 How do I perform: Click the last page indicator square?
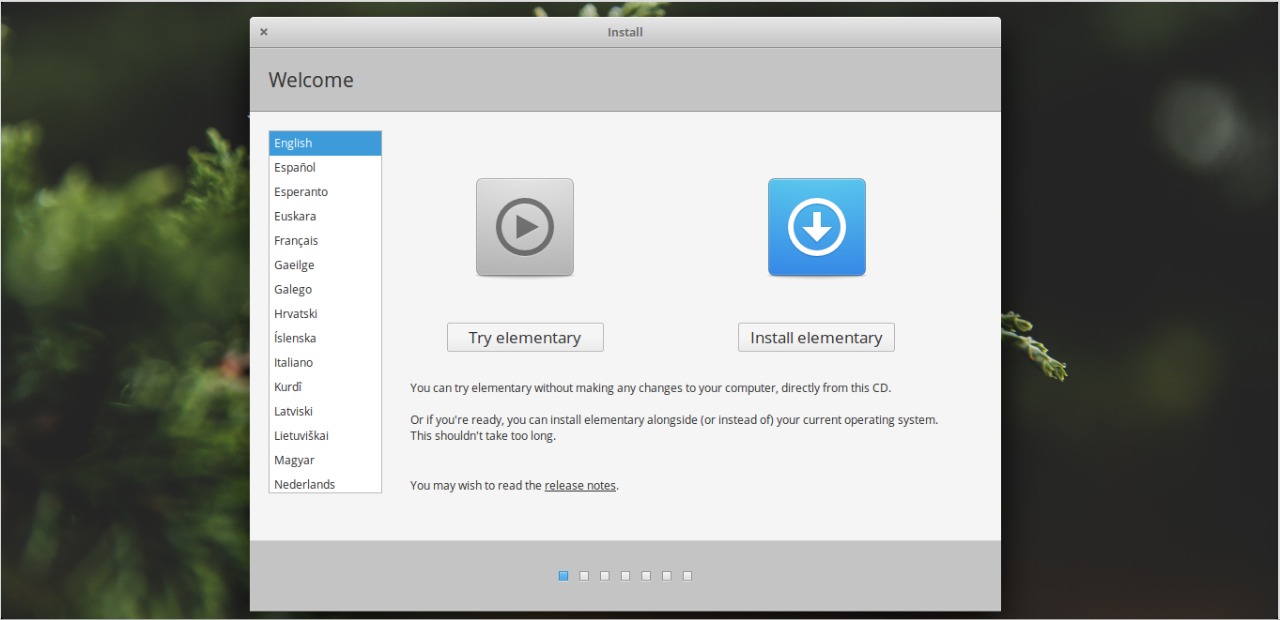(x=687, y=575)
